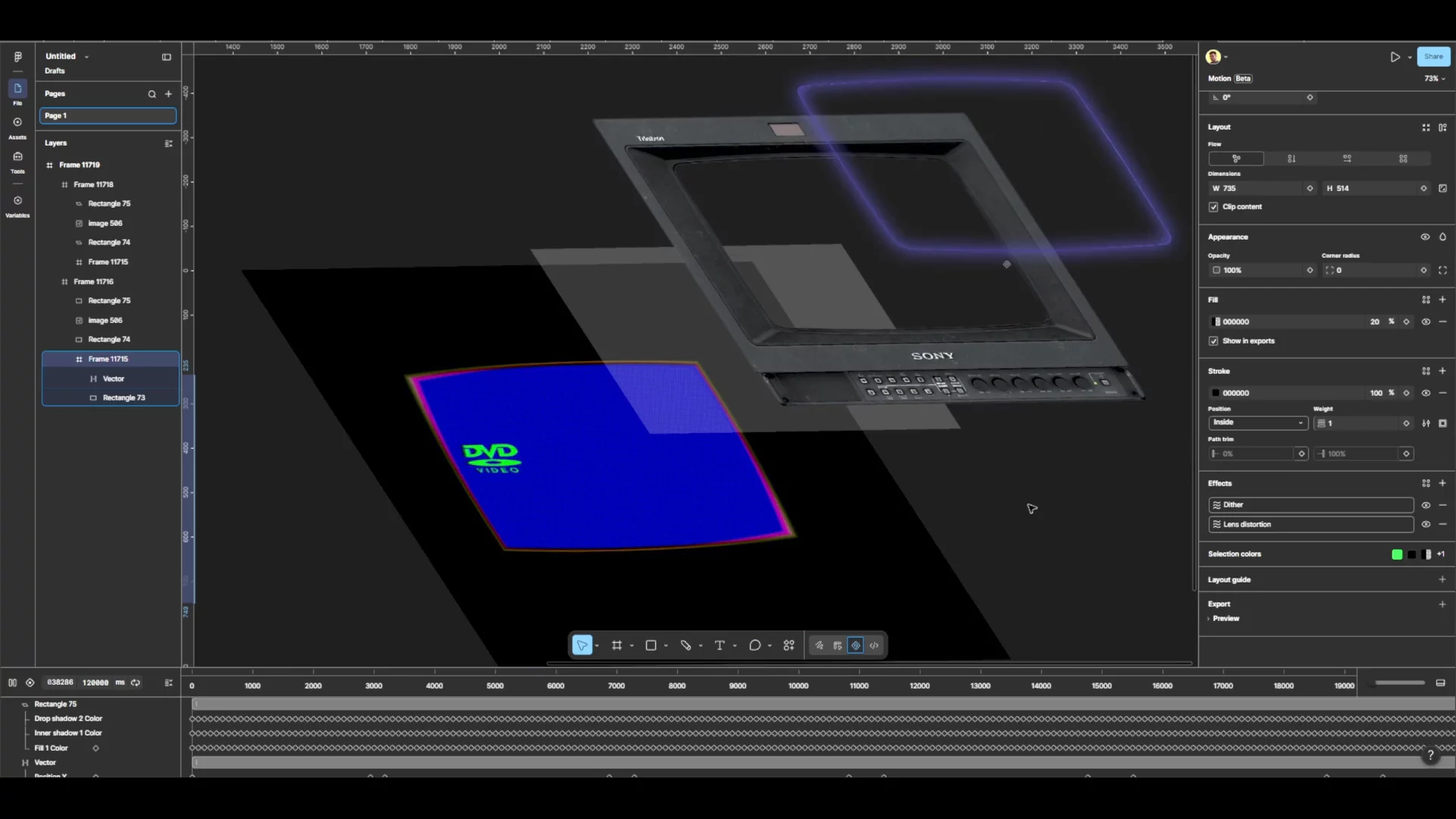Select the Move tool in bottom toolbar

[582, 645]
